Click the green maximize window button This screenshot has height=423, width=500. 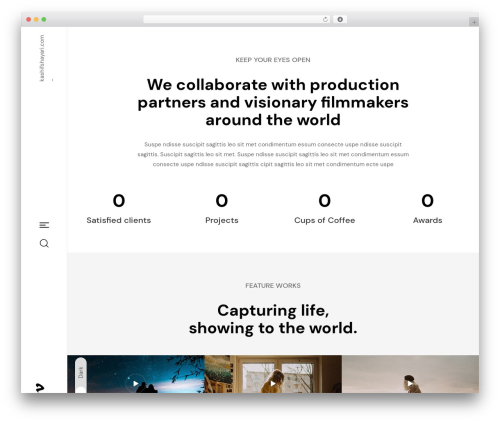pos(44,20)
